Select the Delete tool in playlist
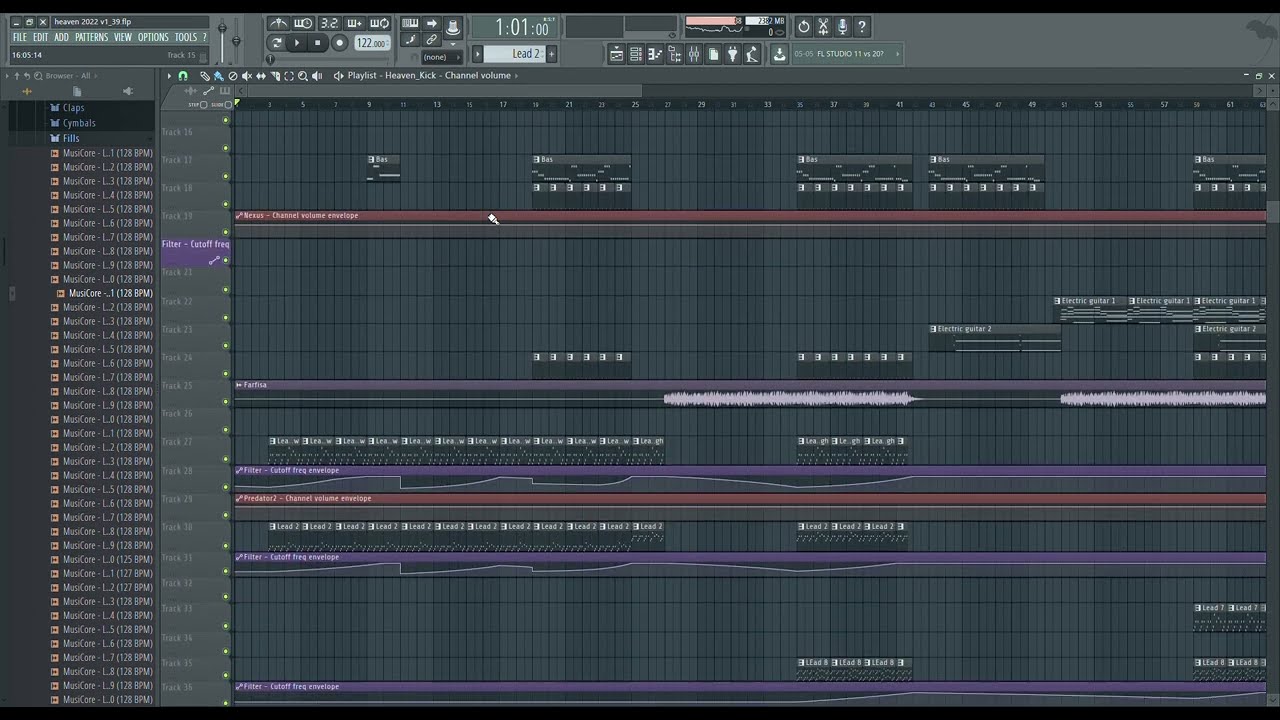This screenshot has width=1280, height=720. click(x=233, y=76)
